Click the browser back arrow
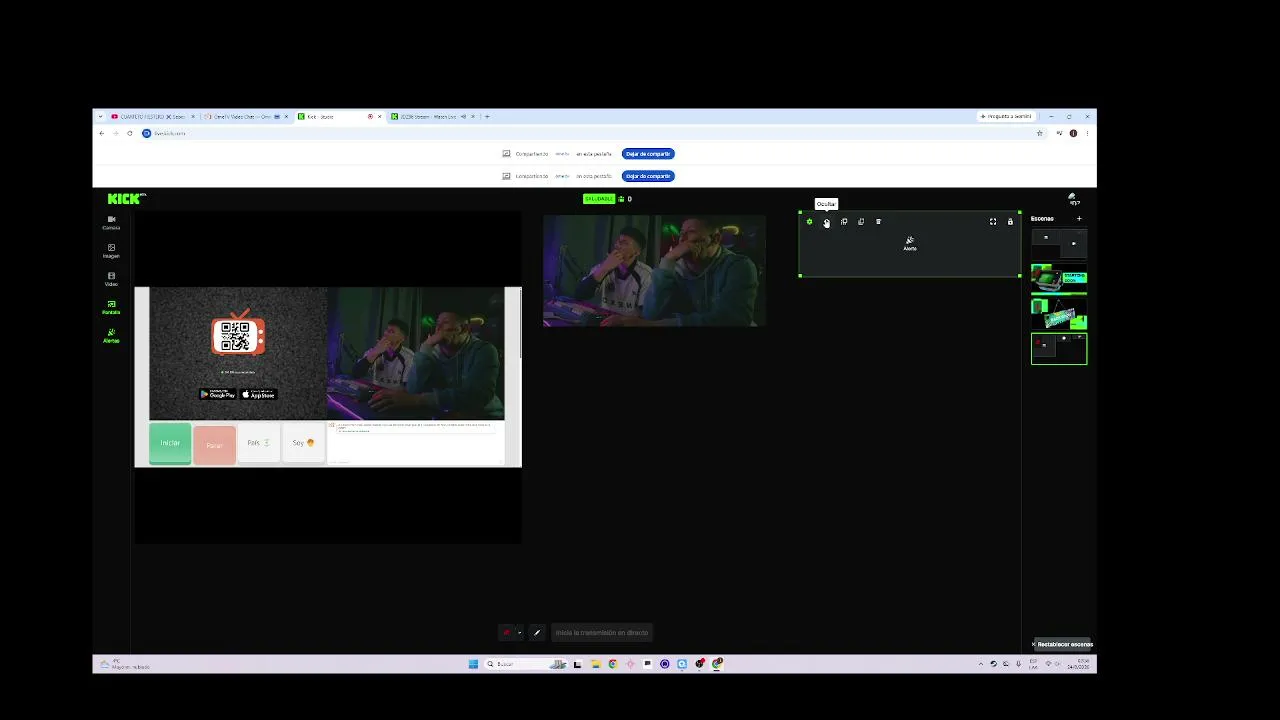Image resolution: width=1280 pixels, height=720 pixels. (101, 133)
